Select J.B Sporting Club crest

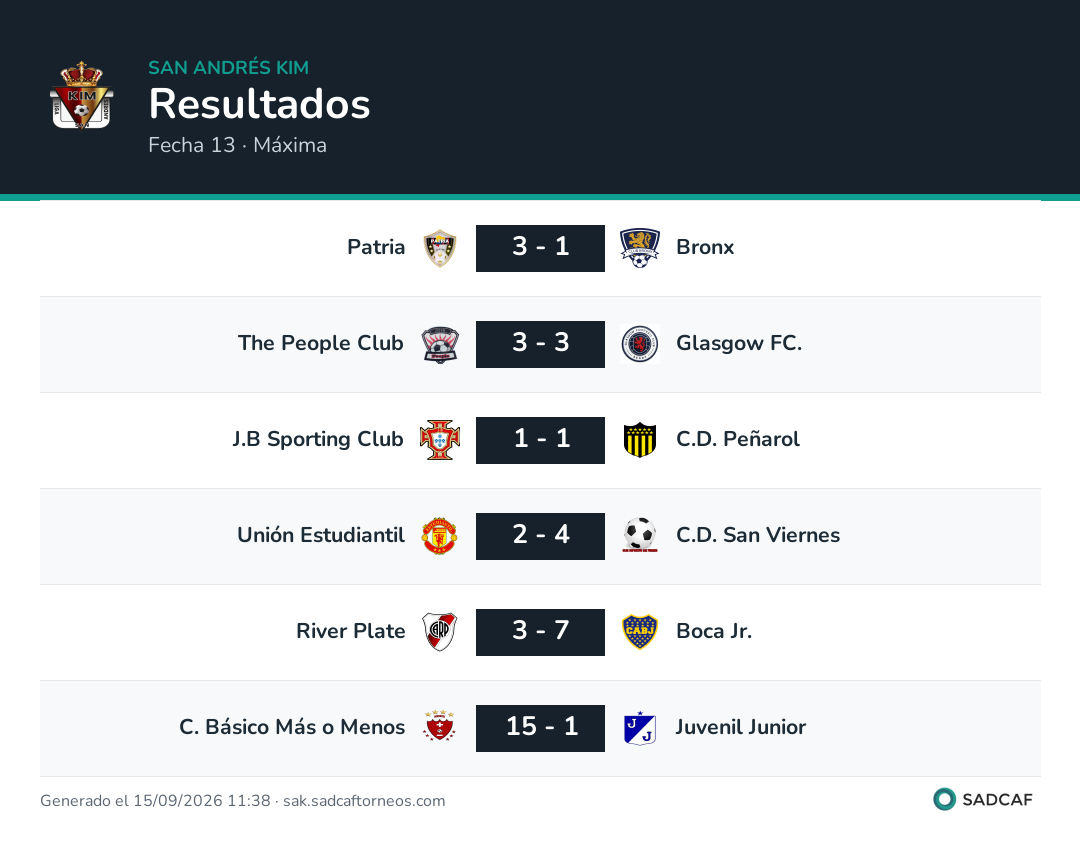439,440
